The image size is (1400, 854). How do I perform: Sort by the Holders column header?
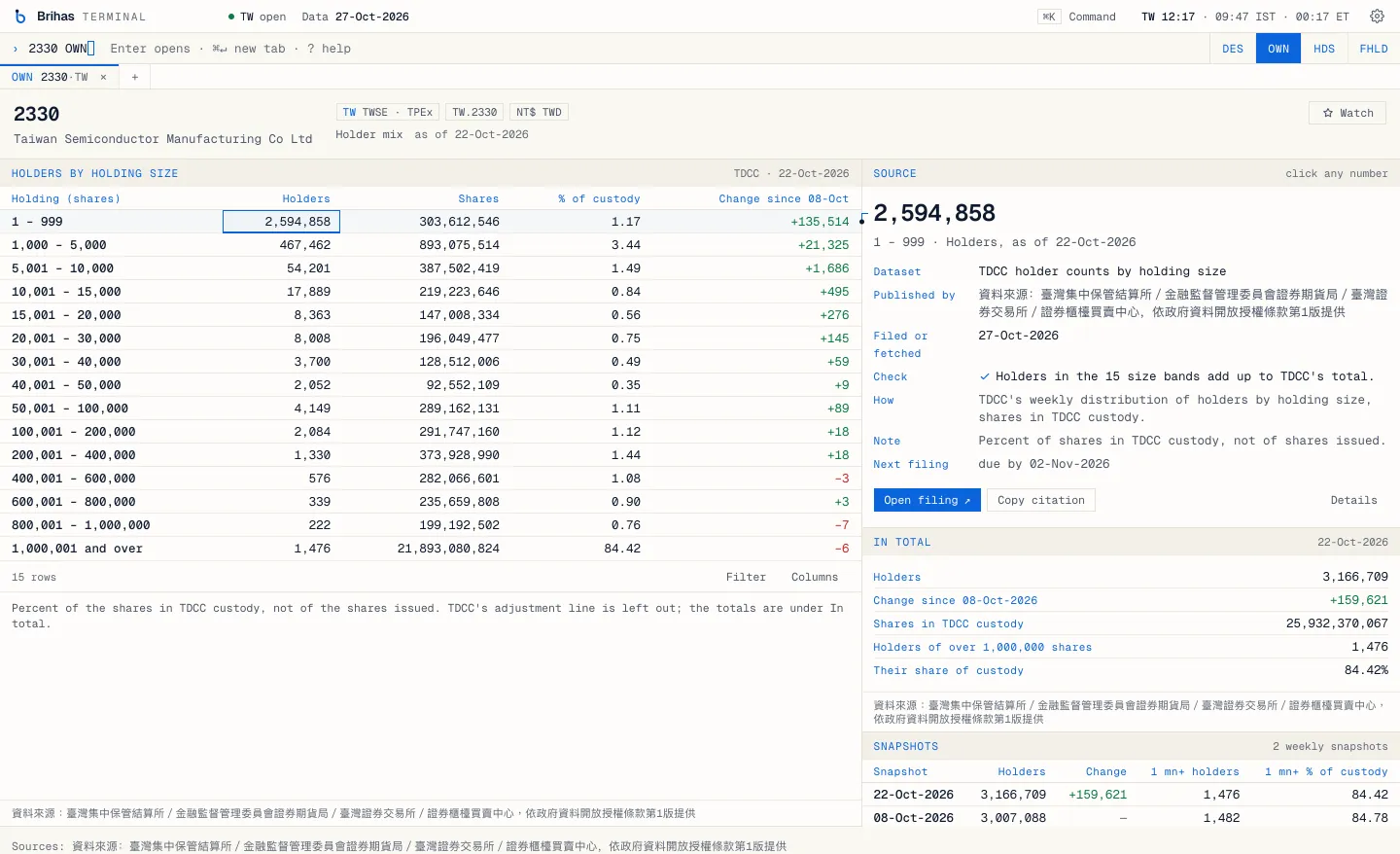coord(306,198)
